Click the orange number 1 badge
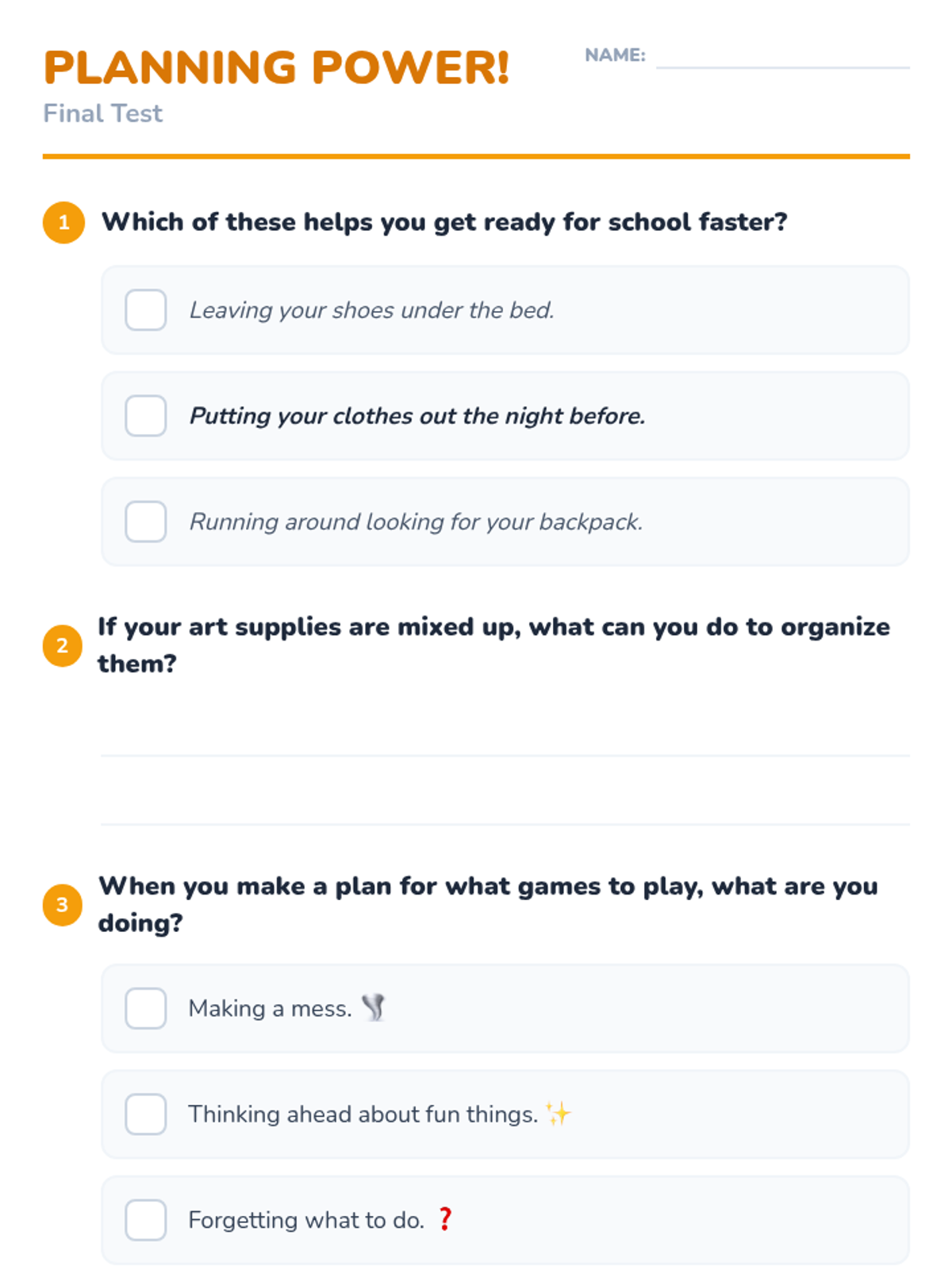This screenshot has height=1270, width=952. [x=63, y=222]
